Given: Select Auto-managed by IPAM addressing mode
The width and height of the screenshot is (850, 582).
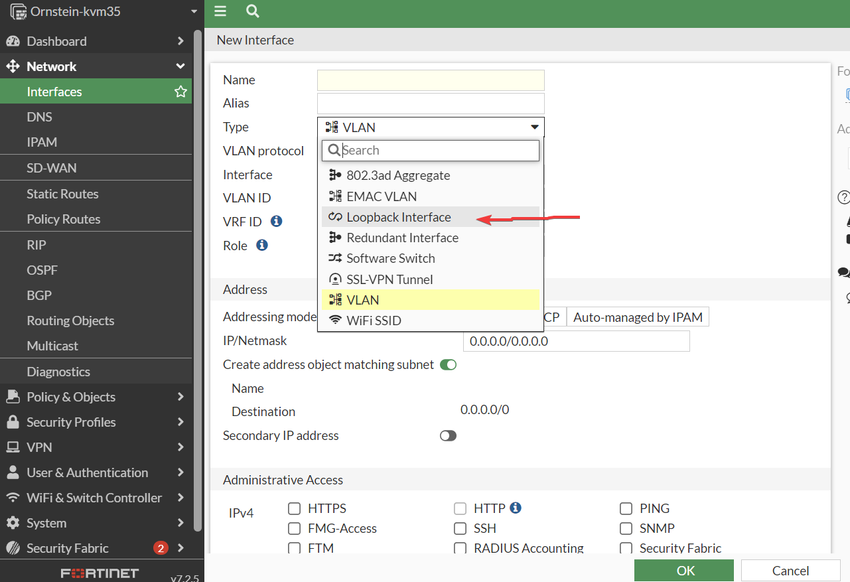Looking at the screenshot, I should (x=637, y=317).
